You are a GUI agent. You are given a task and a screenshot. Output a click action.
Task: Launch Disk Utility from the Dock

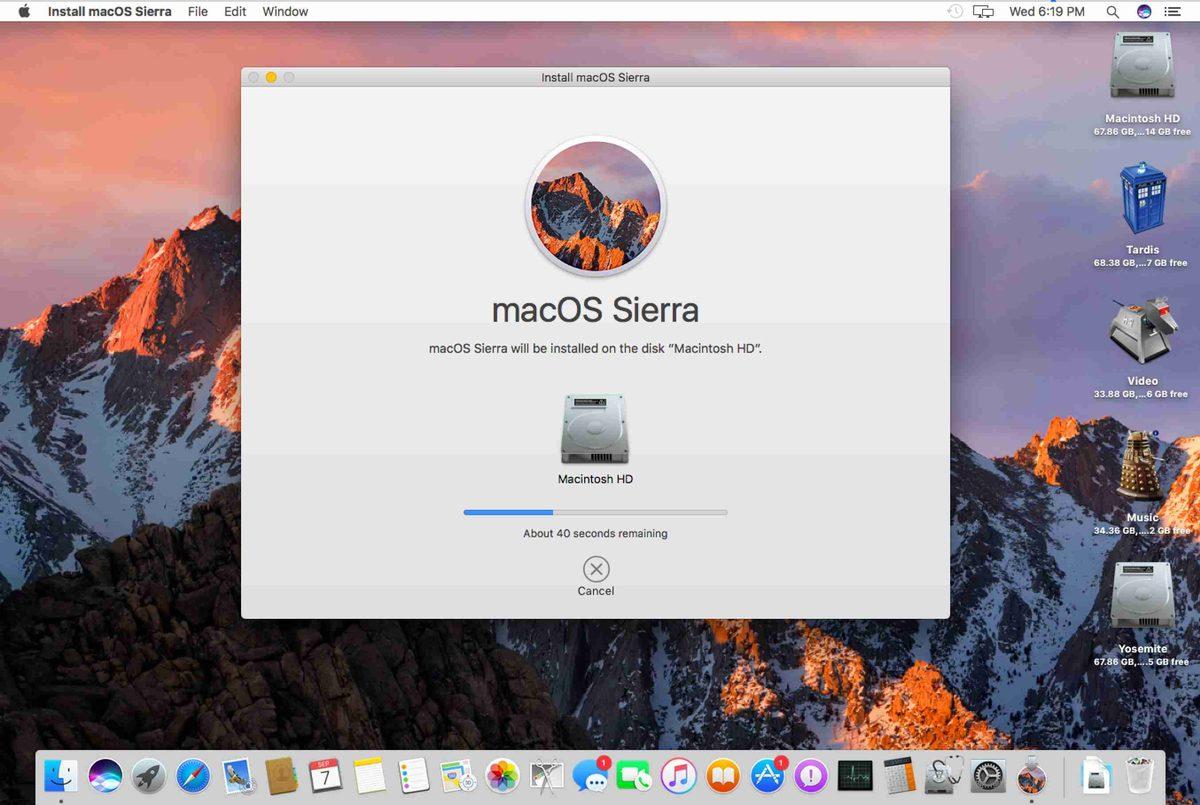942,775
